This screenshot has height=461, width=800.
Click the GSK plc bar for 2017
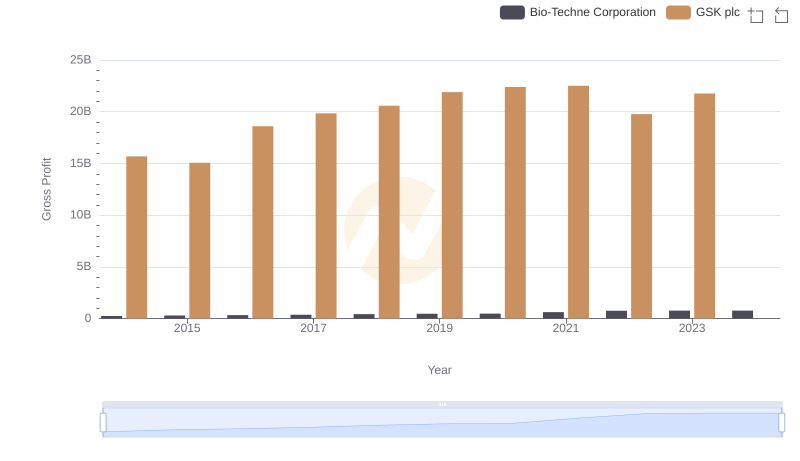pyautogui.click(x=326, y=216)
